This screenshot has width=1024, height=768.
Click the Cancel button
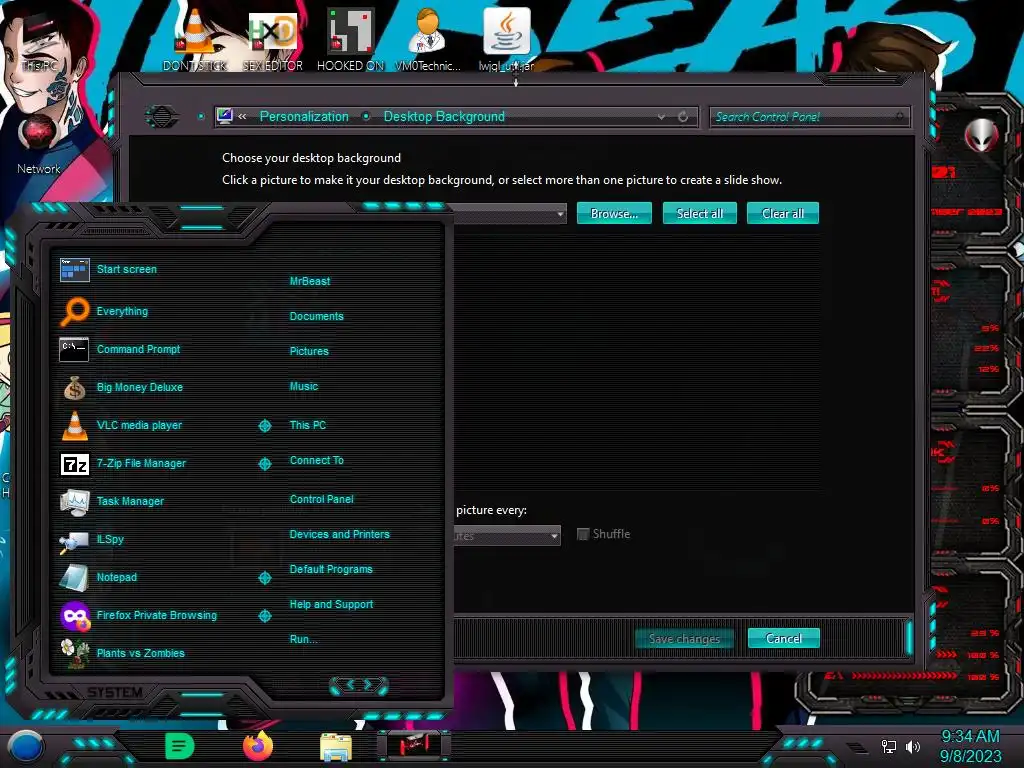784,639
